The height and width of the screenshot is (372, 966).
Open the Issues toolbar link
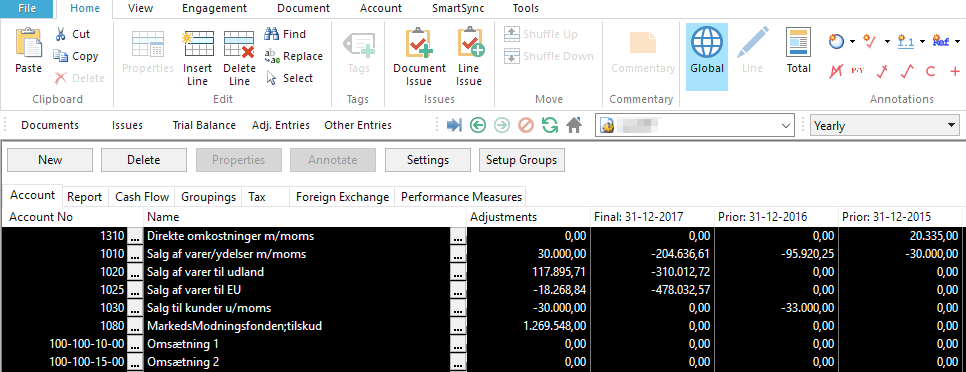[x=128, y=126]
